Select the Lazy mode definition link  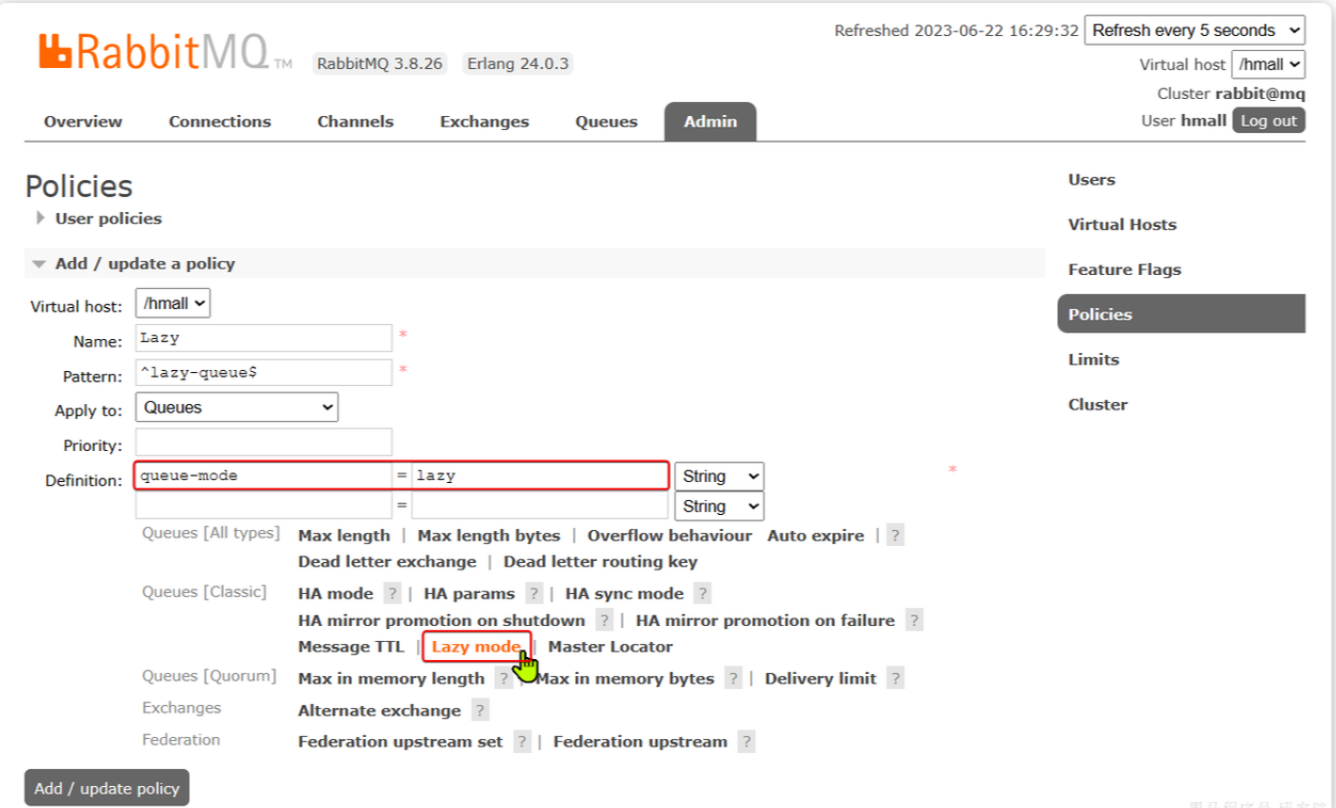click(x=475, y=647)
